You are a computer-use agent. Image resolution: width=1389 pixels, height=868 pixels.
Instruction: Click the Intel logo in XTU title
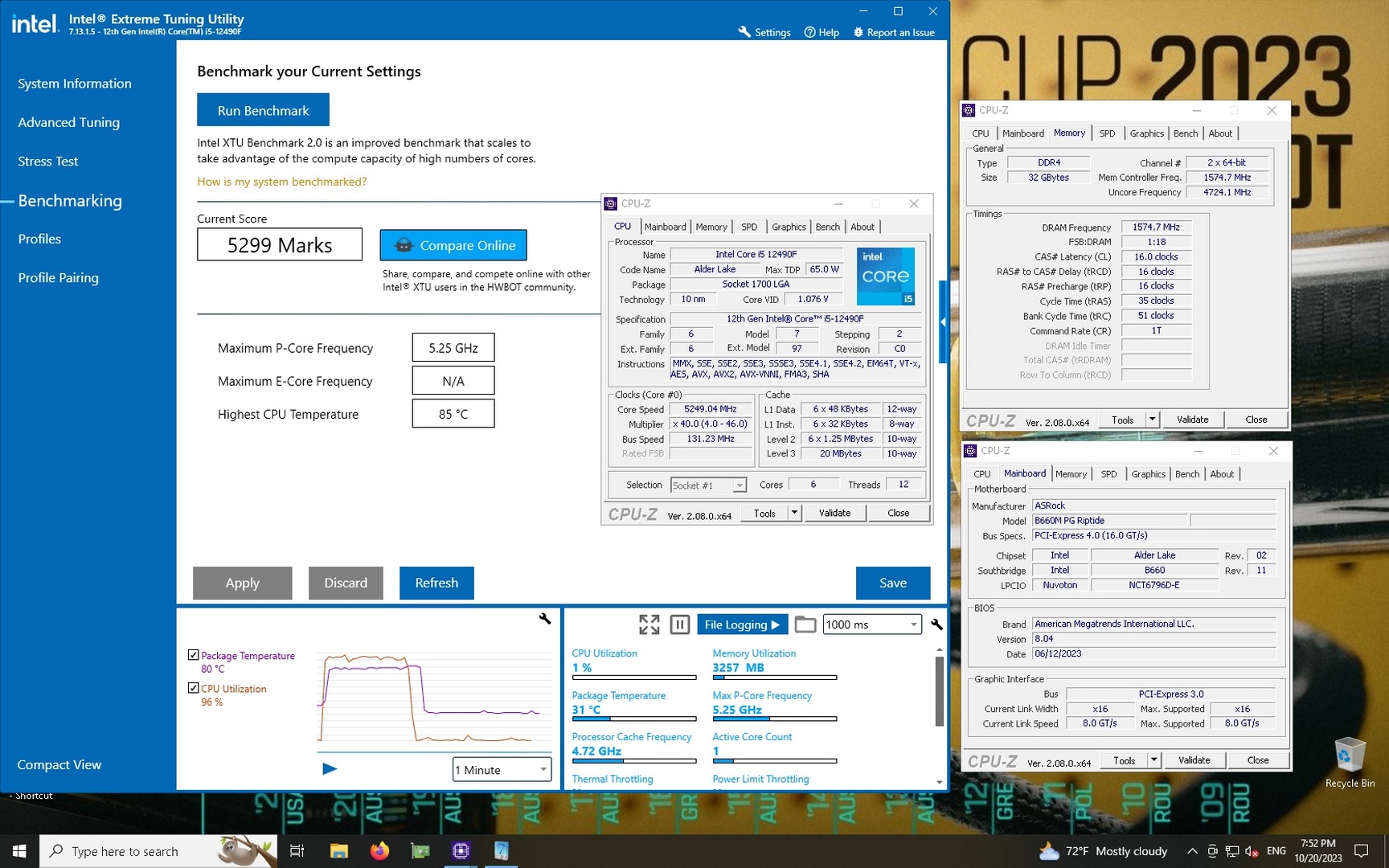click(x=35, y=23)
